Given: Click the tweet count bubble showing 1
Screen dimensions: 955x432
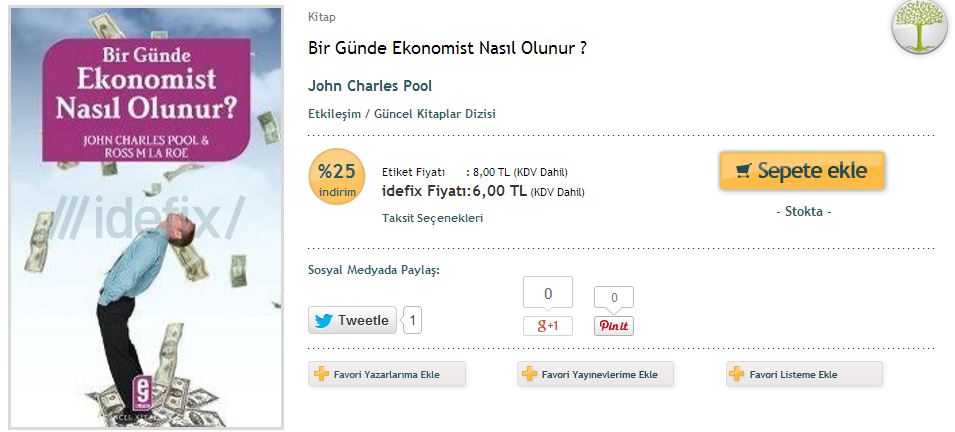Looking at the screenshot, I should 412,320.
